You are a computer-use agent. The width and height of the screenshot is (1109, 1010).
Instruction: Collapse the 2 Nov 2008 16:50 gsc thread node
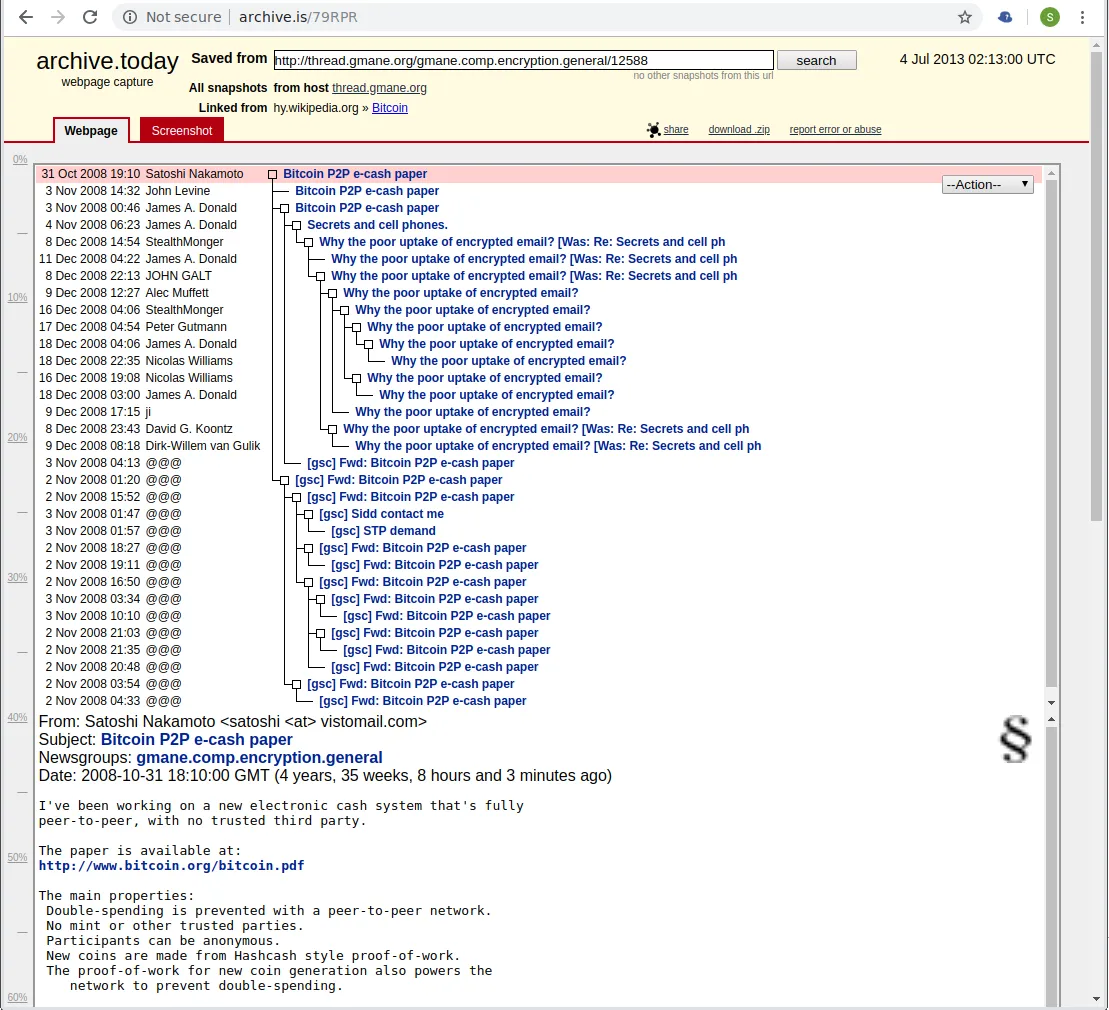pyautogui.click(x=308, y=582)
